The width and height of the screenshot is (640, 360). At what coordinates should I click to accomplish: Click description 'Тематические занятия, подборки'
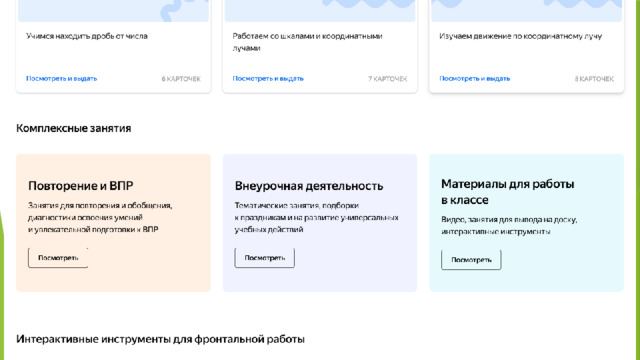[316, 217]
